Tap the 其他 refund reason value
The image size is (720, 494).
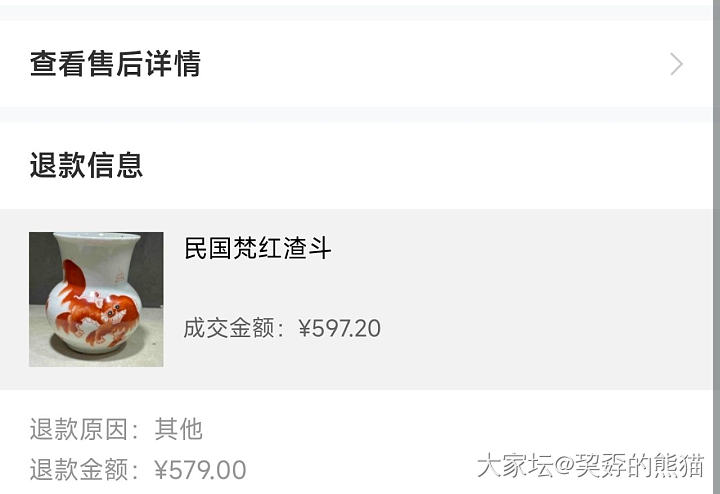(x=179, y=429)
